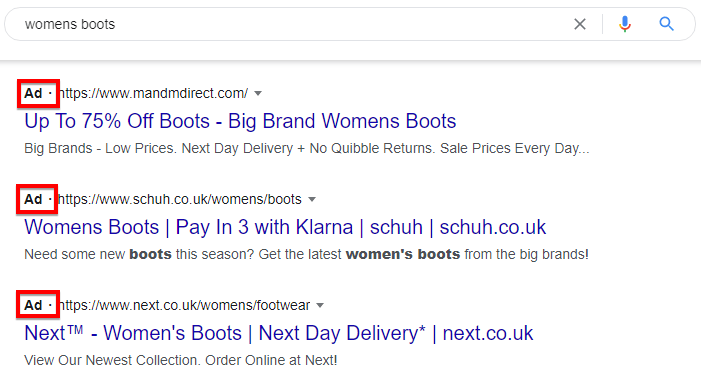701x387 pixels.
Task: Clear the search box with the X icon
Action: click(x=580, y=24)
